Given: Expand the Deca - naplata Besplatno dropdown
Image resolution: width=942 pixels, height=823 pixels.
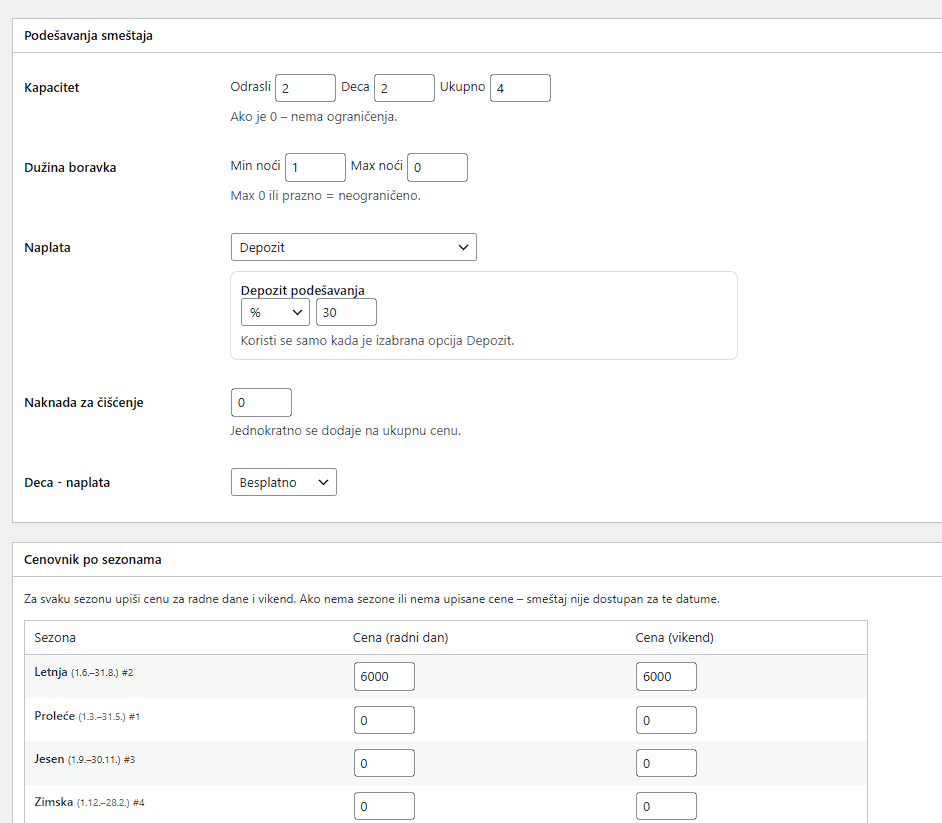Looking at the screenshot, I should click(x=283, y=482).
